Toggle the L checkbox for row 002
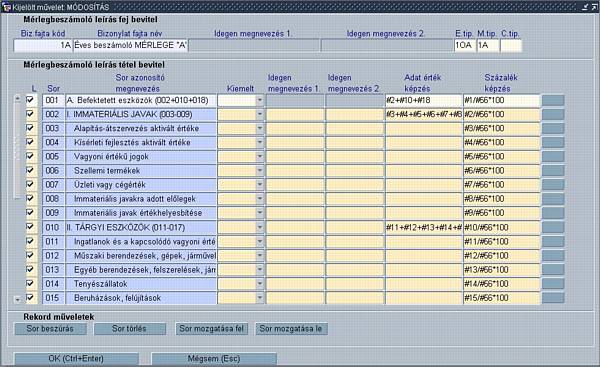This screenshot has height=367, width=600. [x=30, y=114]
